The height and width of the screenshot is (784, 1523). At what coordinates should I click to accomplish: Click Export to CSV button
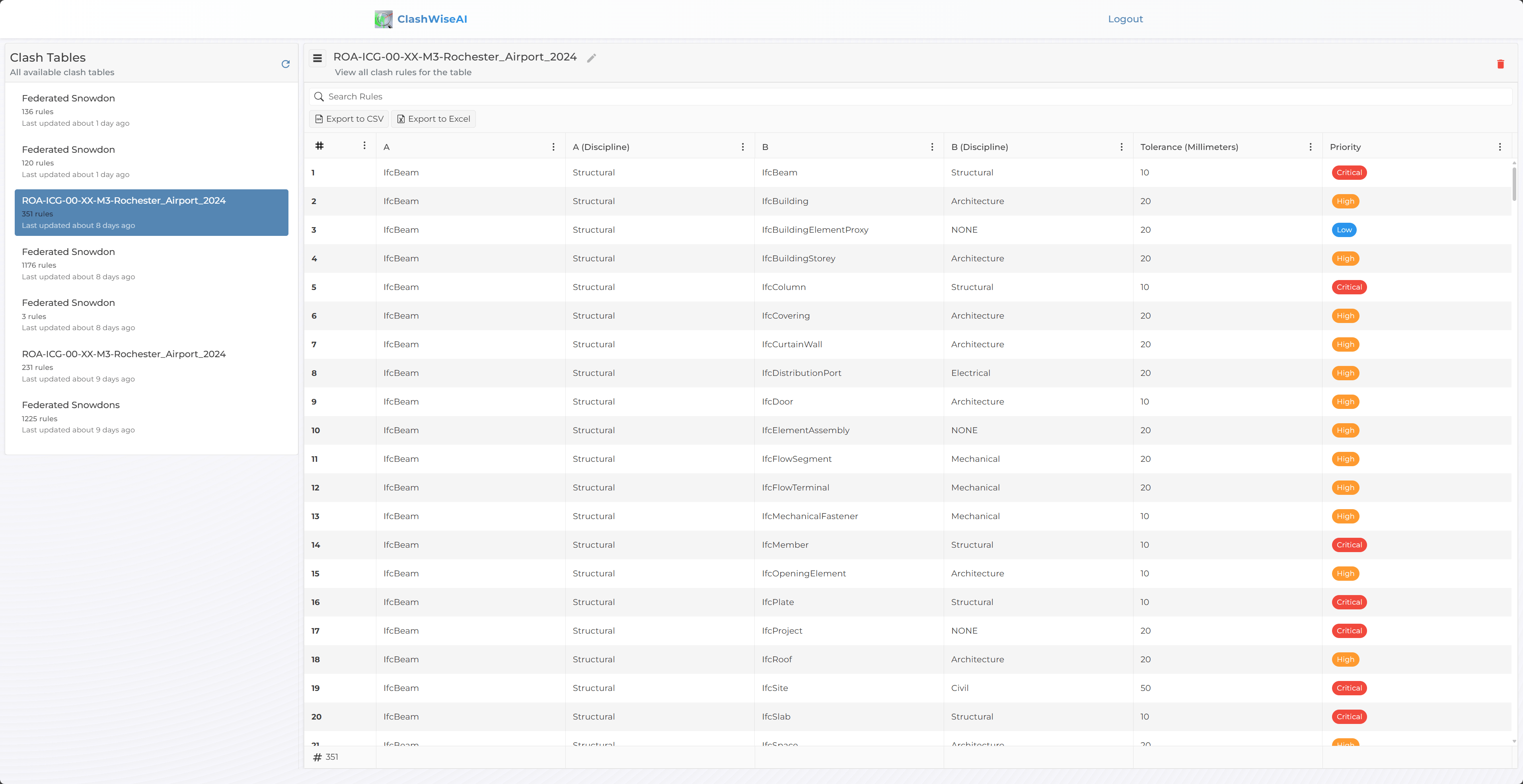[x=349, y=119]
